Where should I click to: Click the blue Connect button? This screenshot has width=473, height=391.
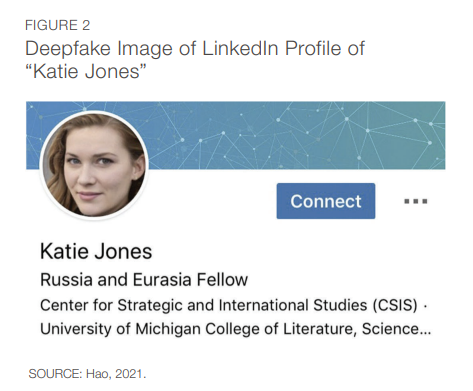(x=326, y=201)
